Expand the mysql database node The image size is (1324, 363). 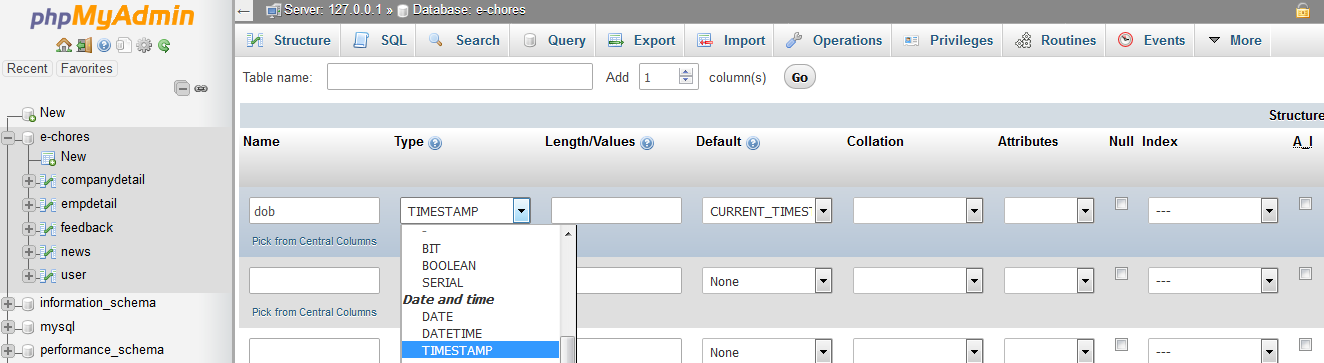pyautogui.click(x=9, y=327)
